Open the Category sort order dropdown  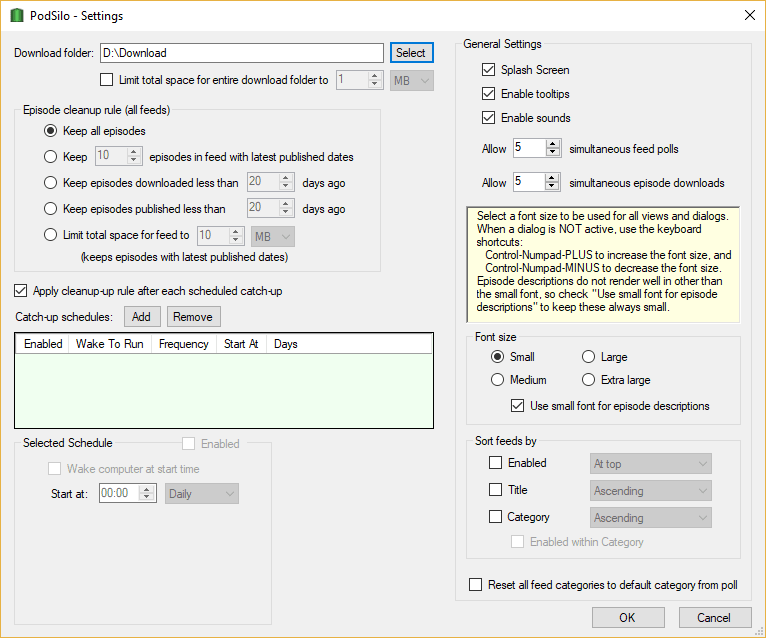(649, 518)
